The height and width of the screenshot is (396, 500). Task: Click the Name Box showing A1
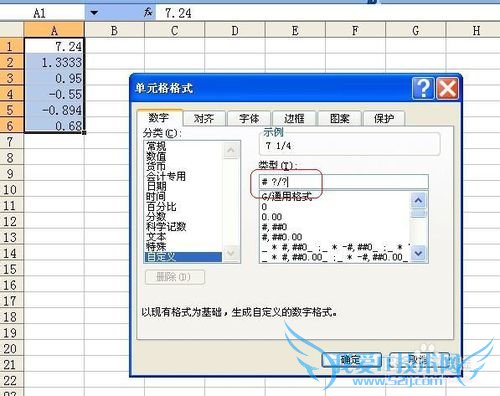pyautogui.click(x=42, y=13)
